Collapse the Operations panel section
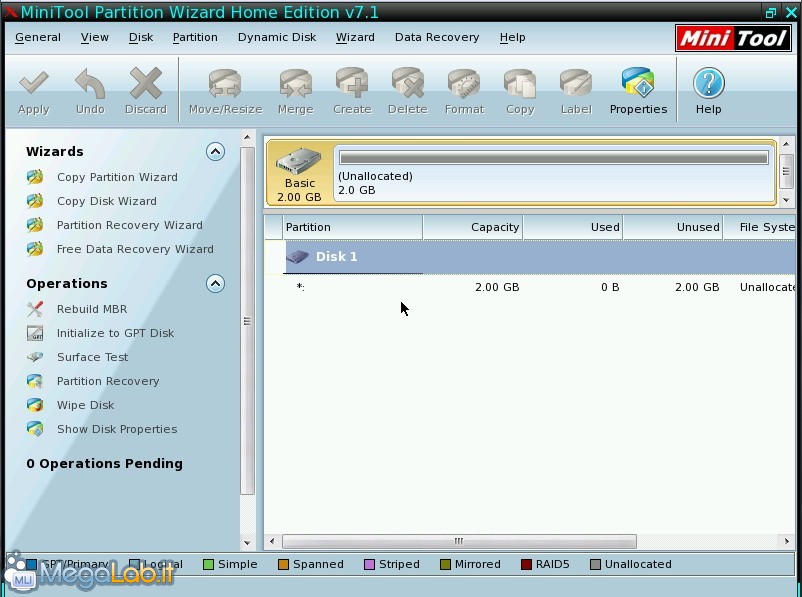 (x=215, y=284)
